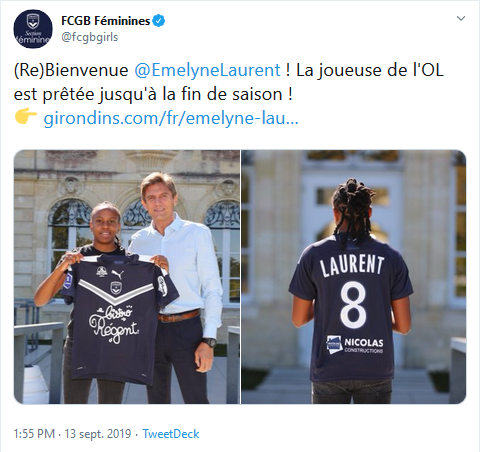Open left photo of jersey presentation
The image size is (480, 452).
click(x=127, y=277)
